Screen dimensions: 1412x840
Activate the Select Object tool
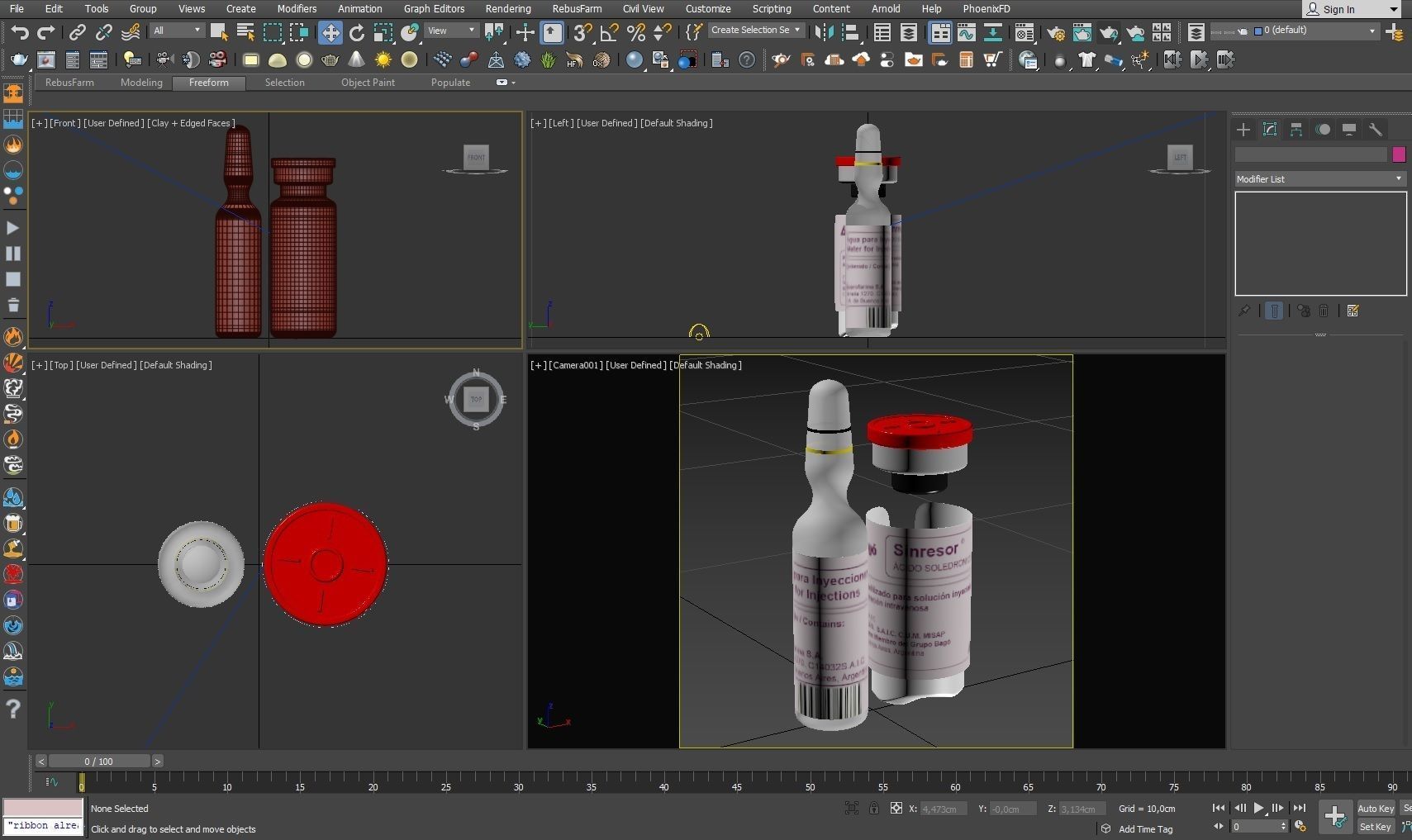(x=219, y=32)
